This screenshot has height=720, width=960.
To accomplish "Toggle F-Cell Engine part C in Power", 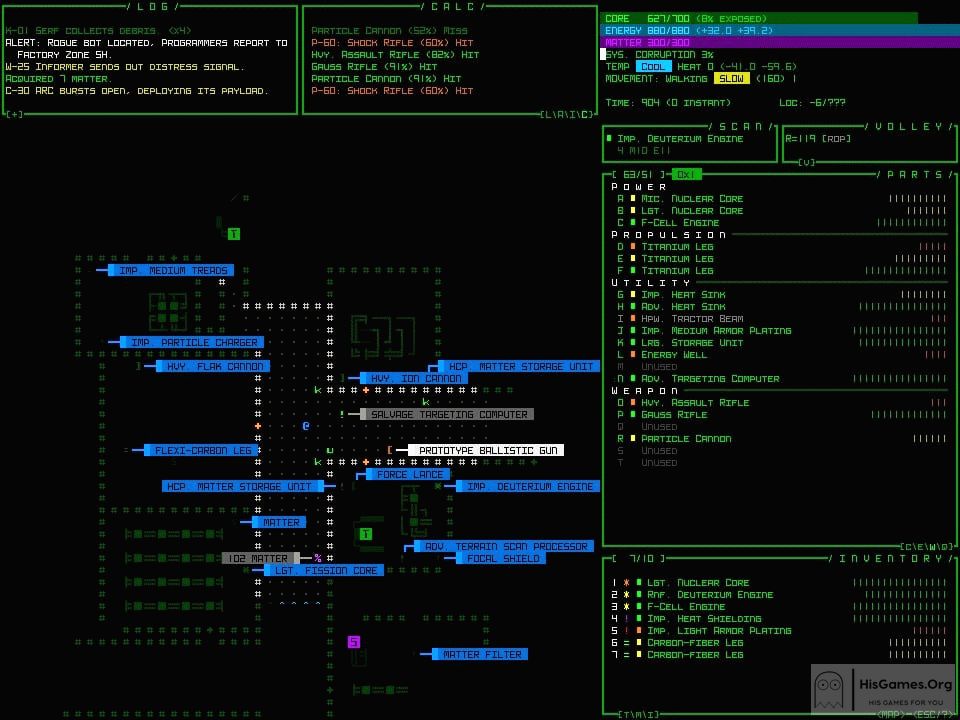I will tap(782, 222).
